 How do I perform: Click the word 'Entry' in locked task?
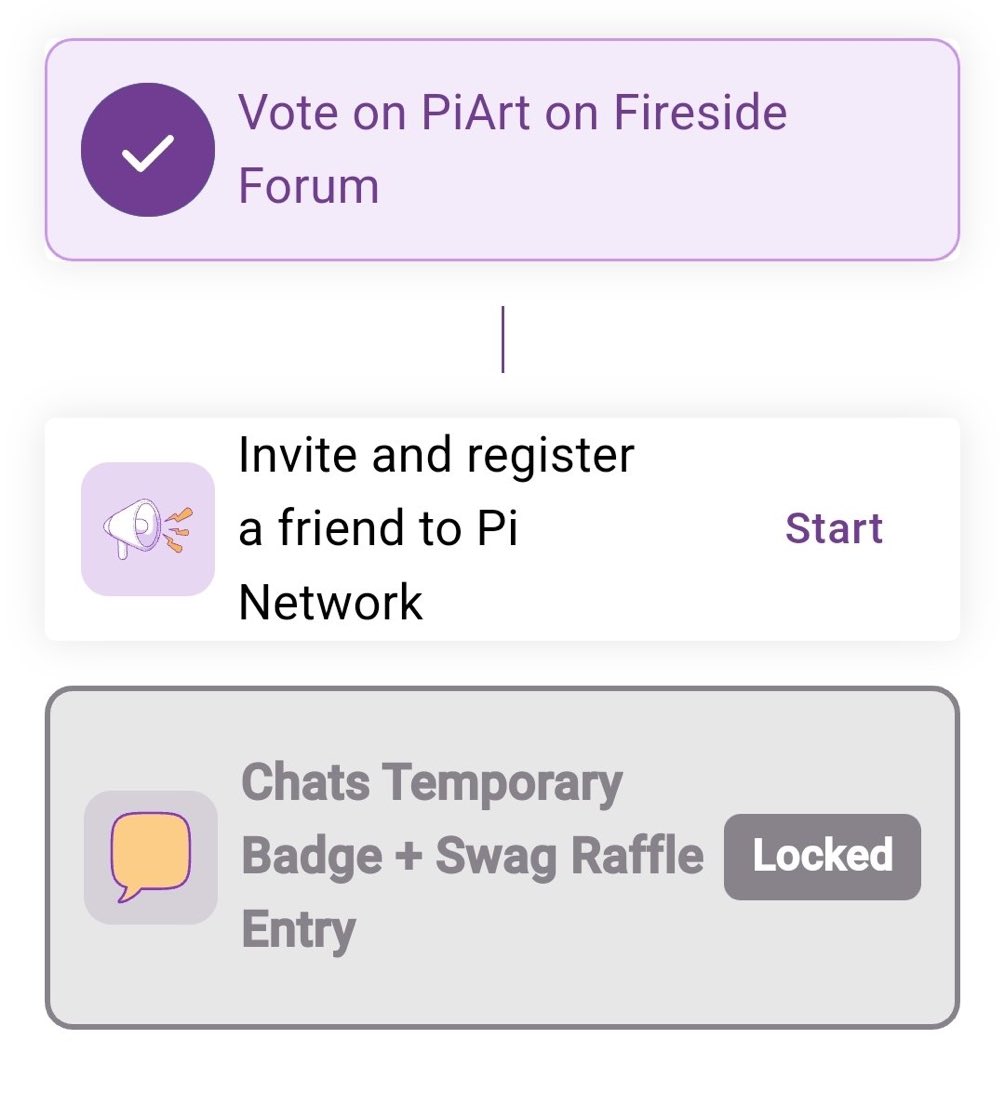pyautogui.click(x=298, y=930)
